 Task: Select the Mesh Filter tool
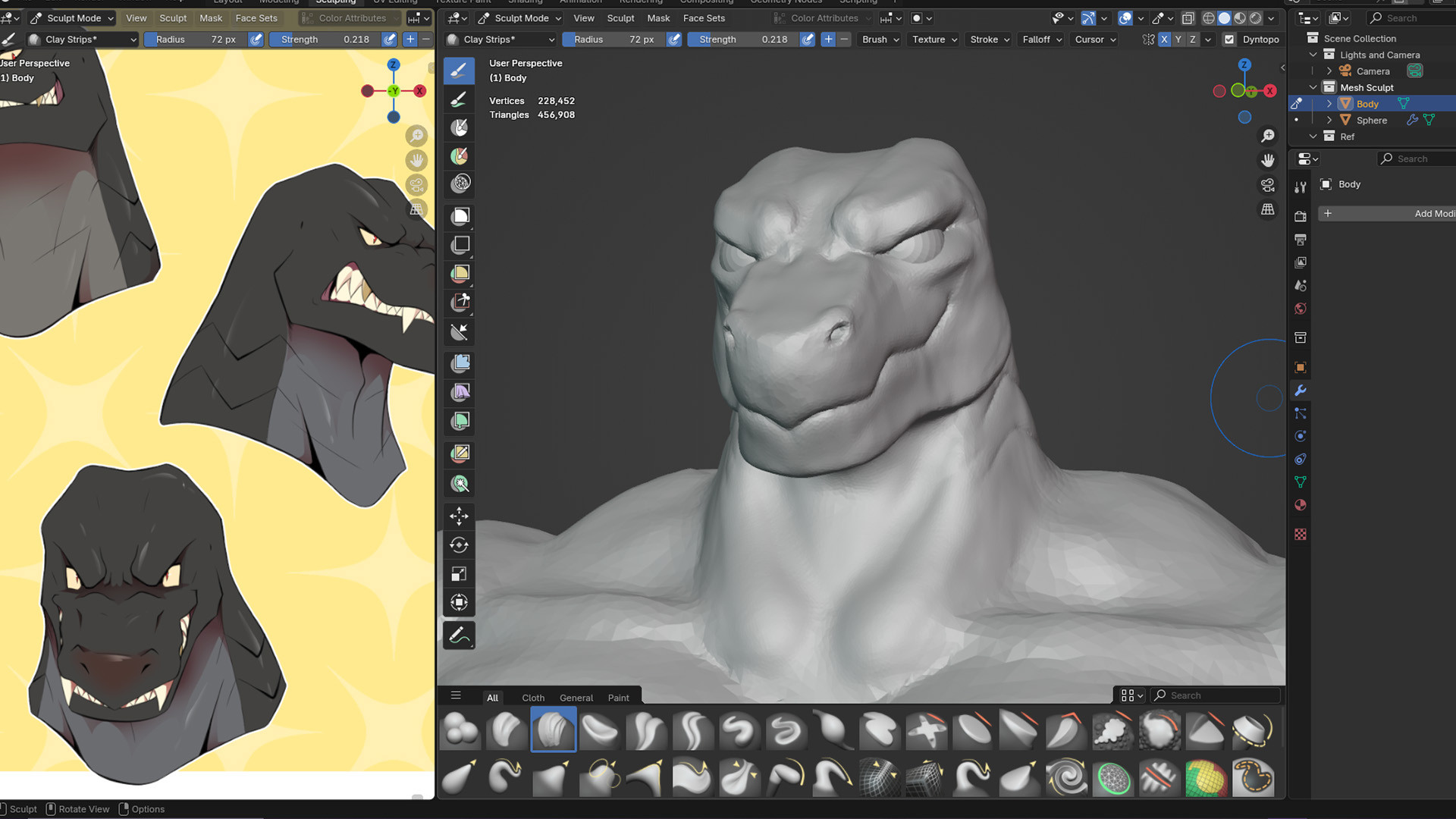pyautogui.click(x=460, y=363)
